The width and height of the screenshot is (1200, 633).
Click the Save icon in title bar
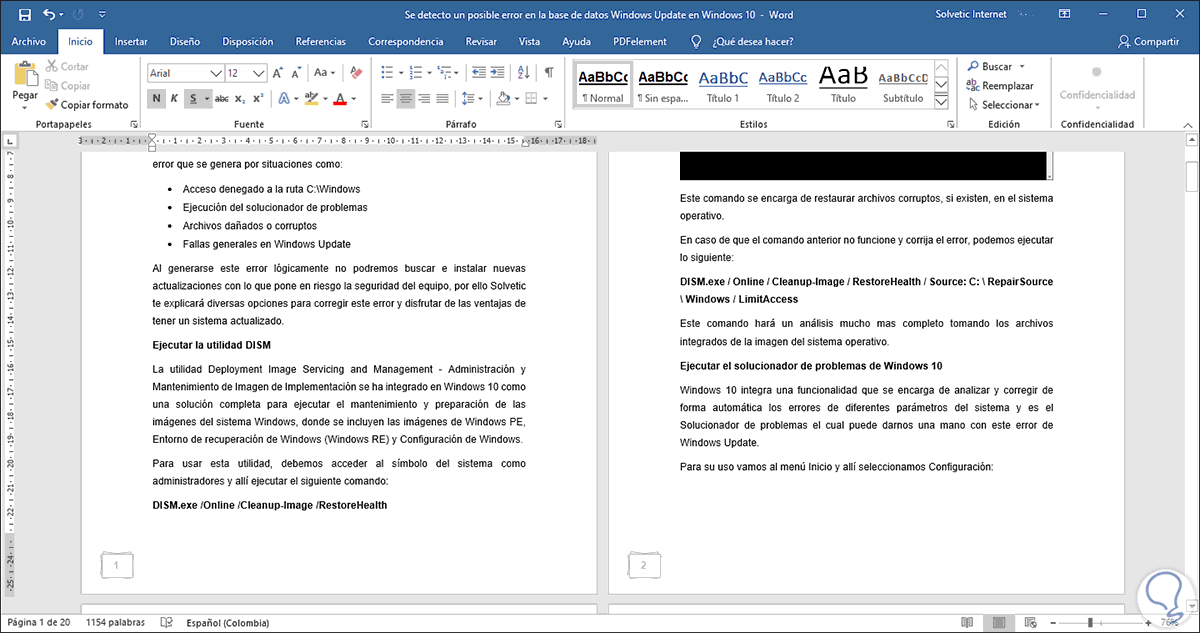pyautogui.click(x=25, y=15)
